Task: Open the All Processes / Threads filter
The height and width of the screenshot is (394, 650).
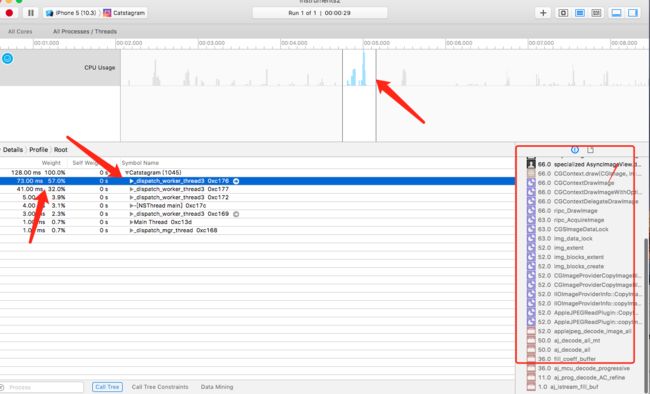Action: (x=85, y=32)
